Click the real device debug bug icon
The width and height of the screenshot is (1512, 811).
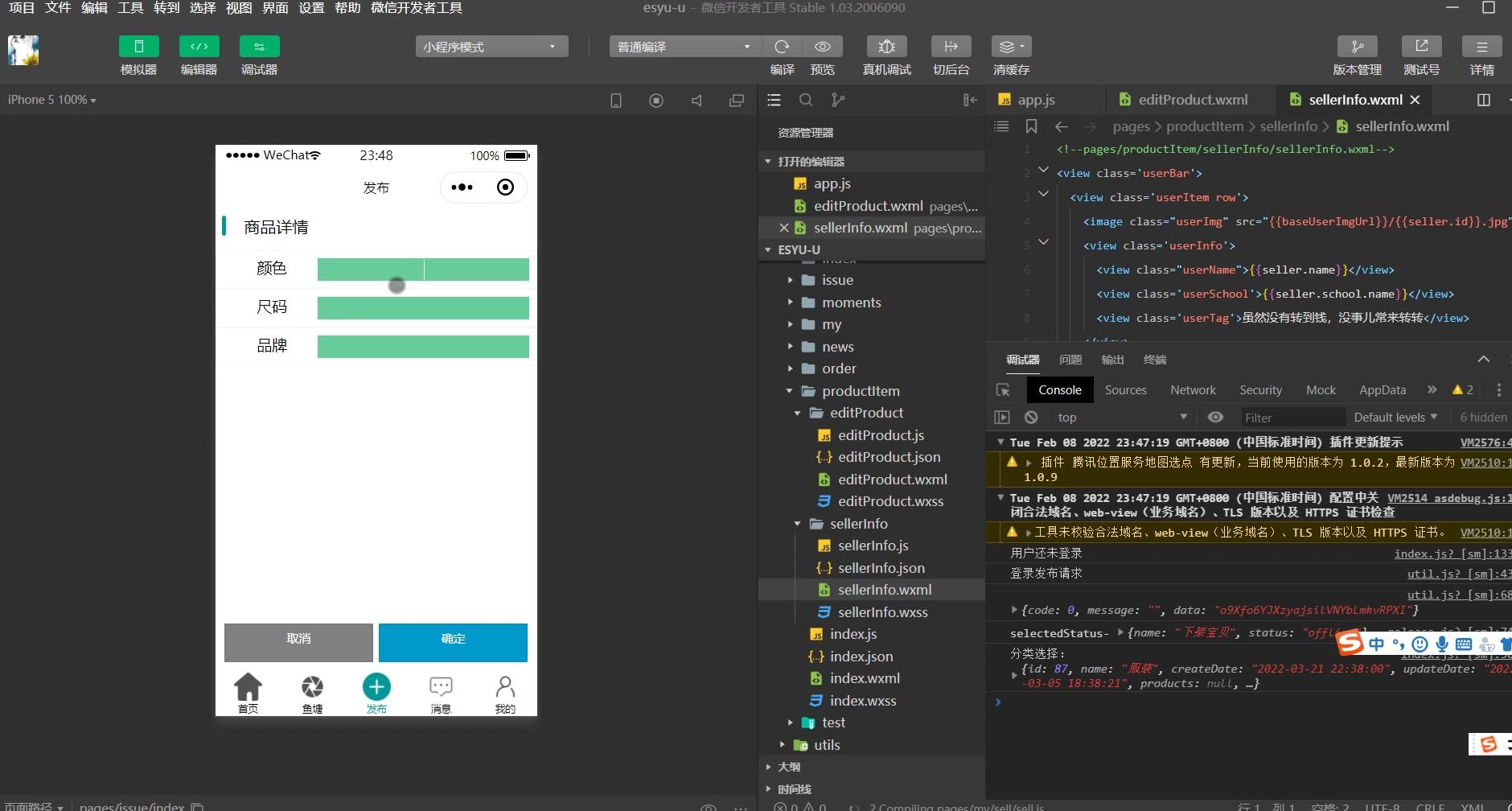click(886, 47)
